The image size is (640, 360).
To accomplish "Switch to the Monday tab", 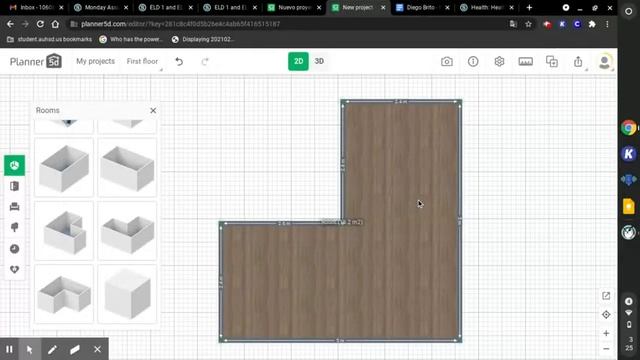I will click(x=101, y=7).
